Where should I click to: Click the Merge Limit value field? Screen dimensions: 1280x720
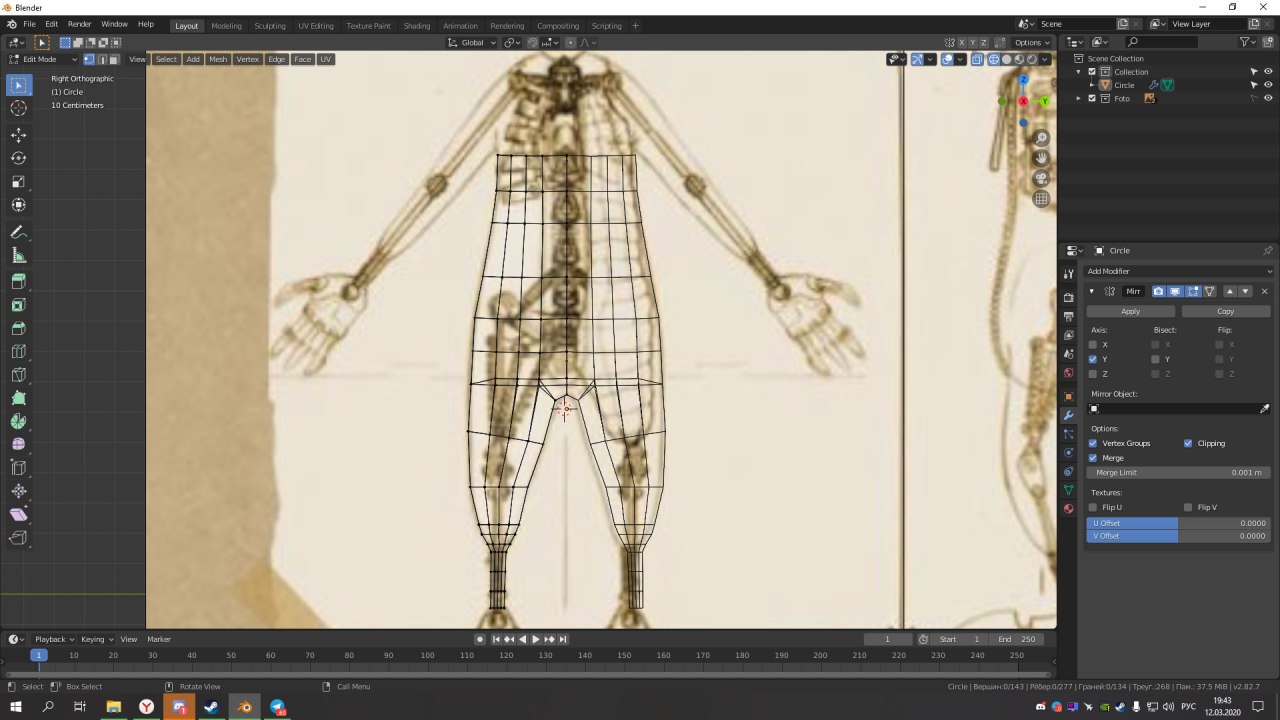coord(1179,472)
